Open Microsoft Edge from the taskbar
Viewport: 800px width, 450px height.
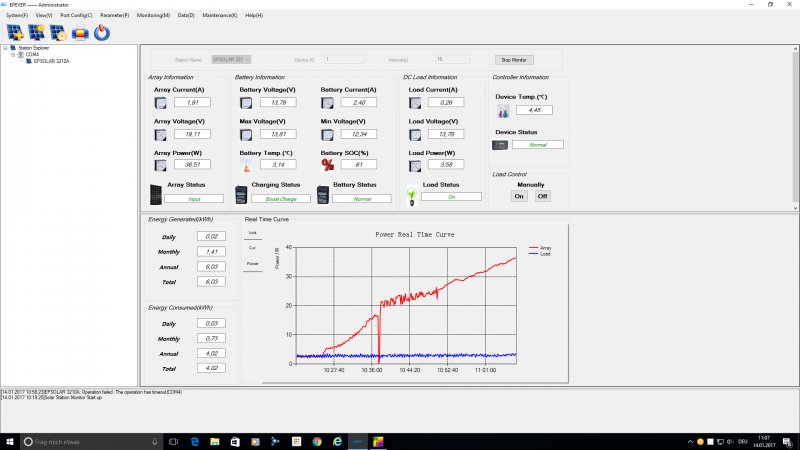[x=194, y=441]
